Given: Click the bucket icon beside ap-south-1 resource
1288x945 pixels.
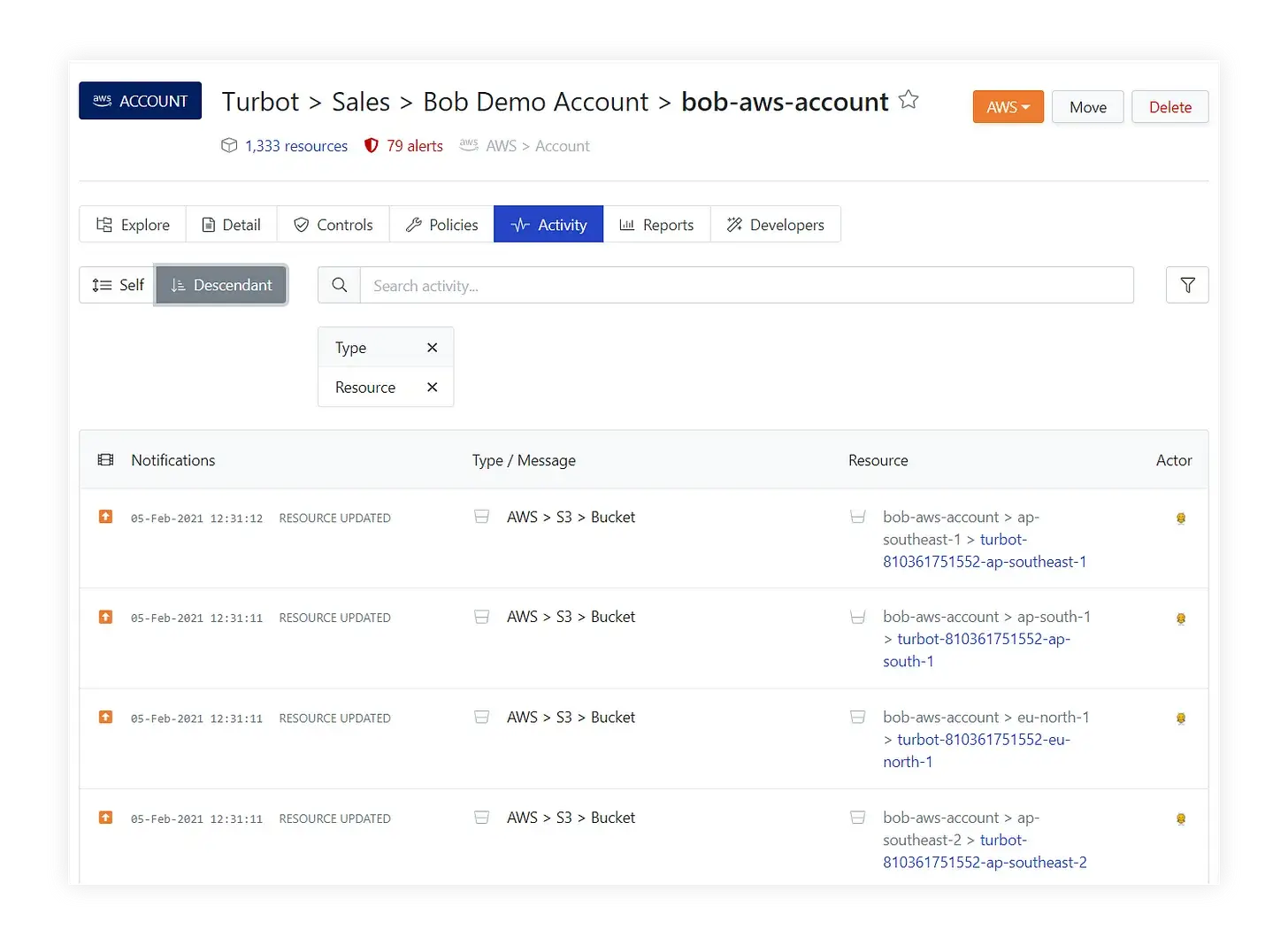Looking at the screenshot, I should (x=857, y=617).
